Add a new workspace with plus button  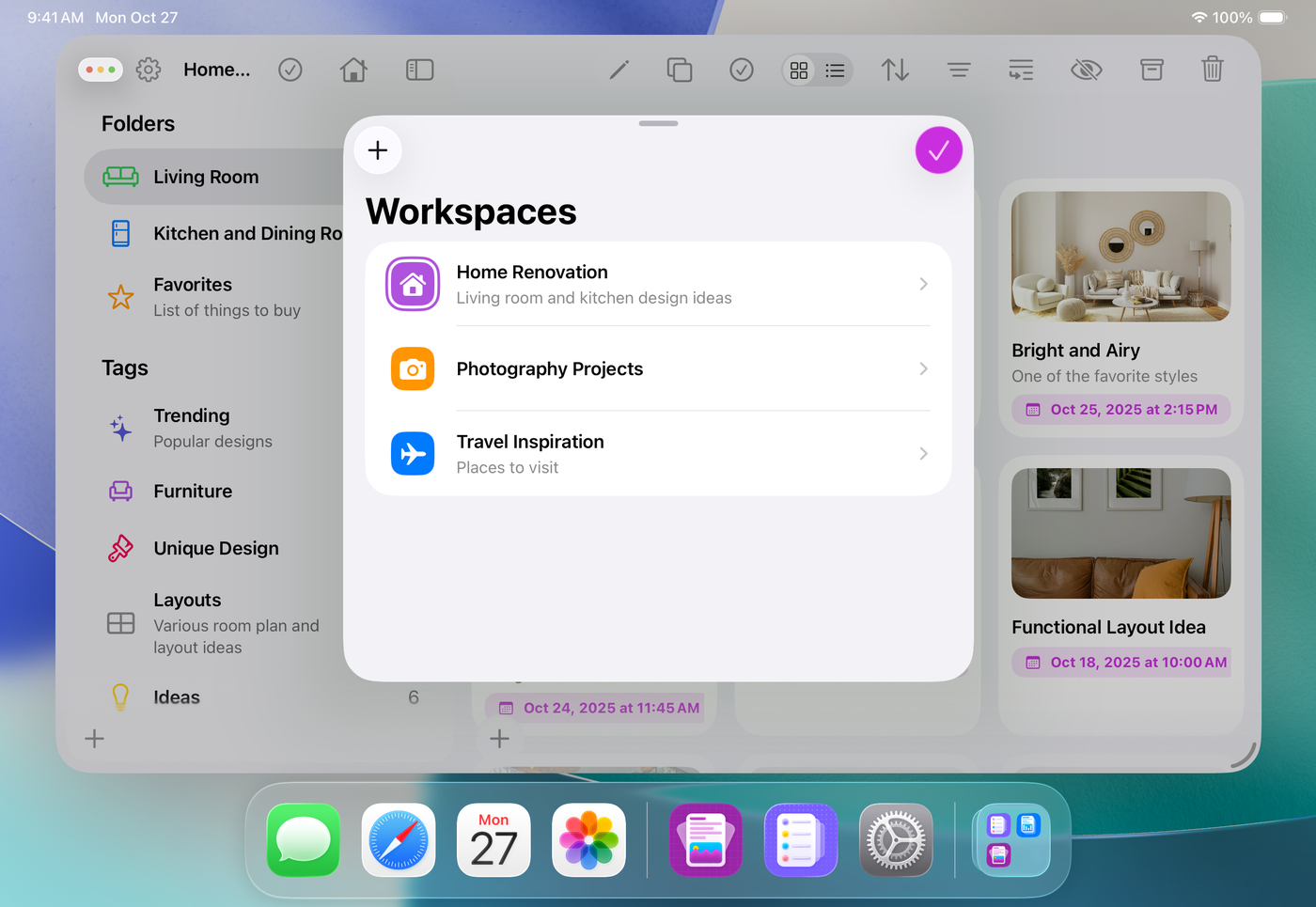(378, 150)
